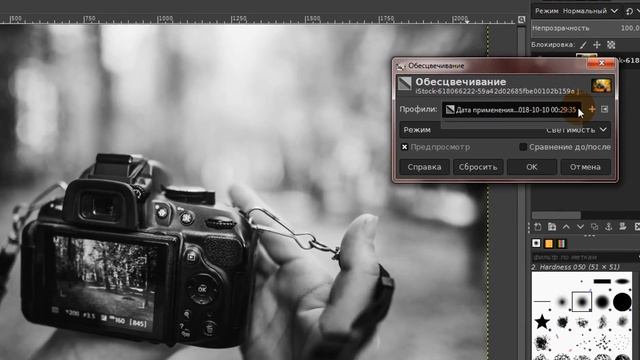Click the canvas vertical scrollbar
The image size is (640, 360).
[x=521, y=192]
